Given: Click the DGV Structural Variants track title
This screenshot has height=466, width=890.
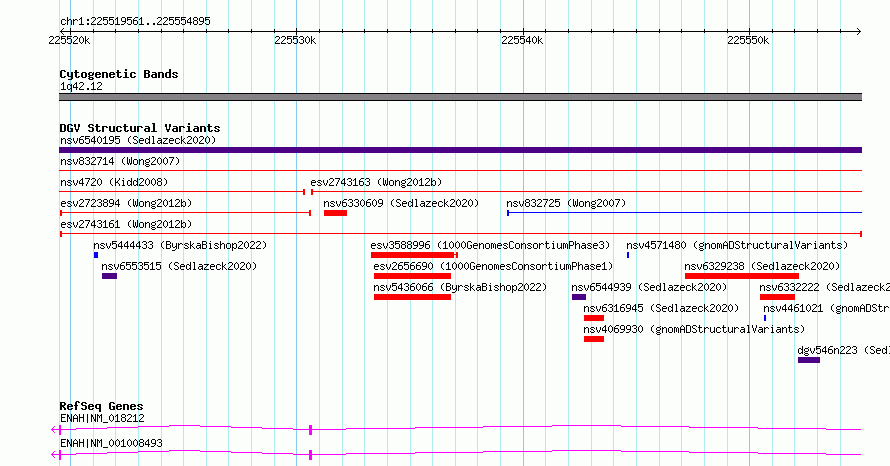Looking at the screenshot, I should [x=140, y=128].
